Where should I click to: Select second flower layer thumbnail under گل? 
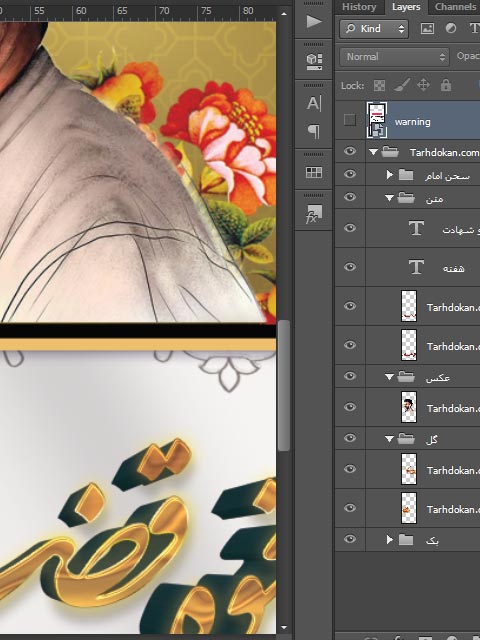(x=409, y=508)
